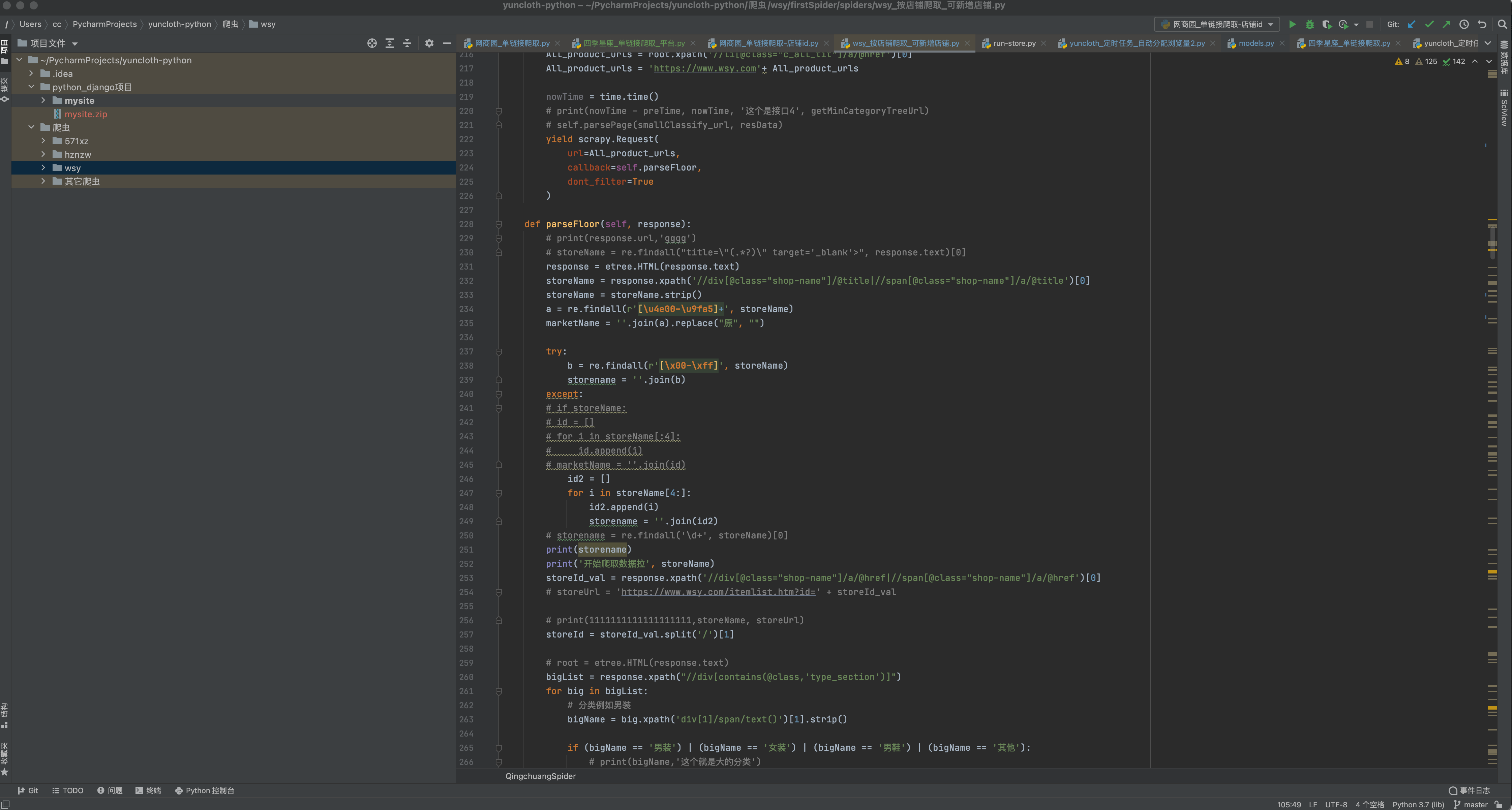Open the Git tool window button

pos(28,791)
